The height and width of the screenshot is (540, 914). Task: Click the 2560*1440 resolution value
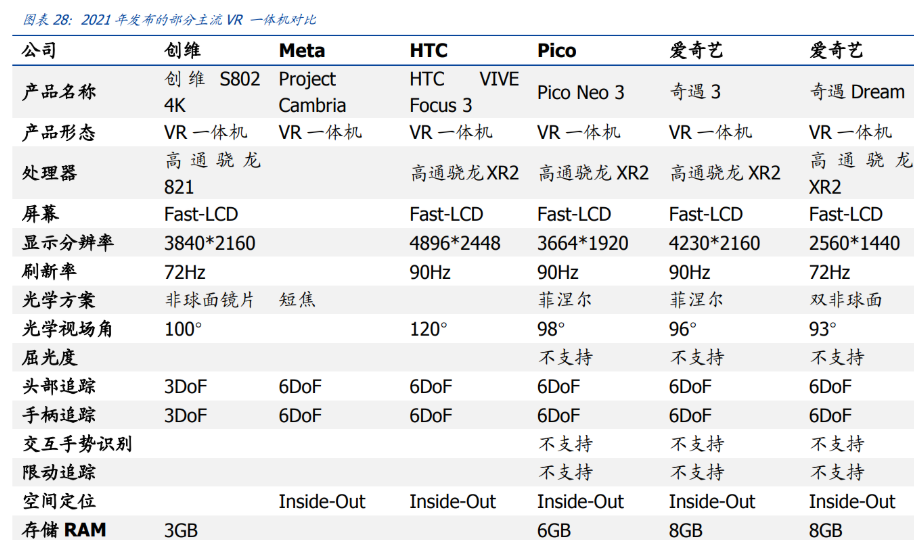(x=855, y=243)
